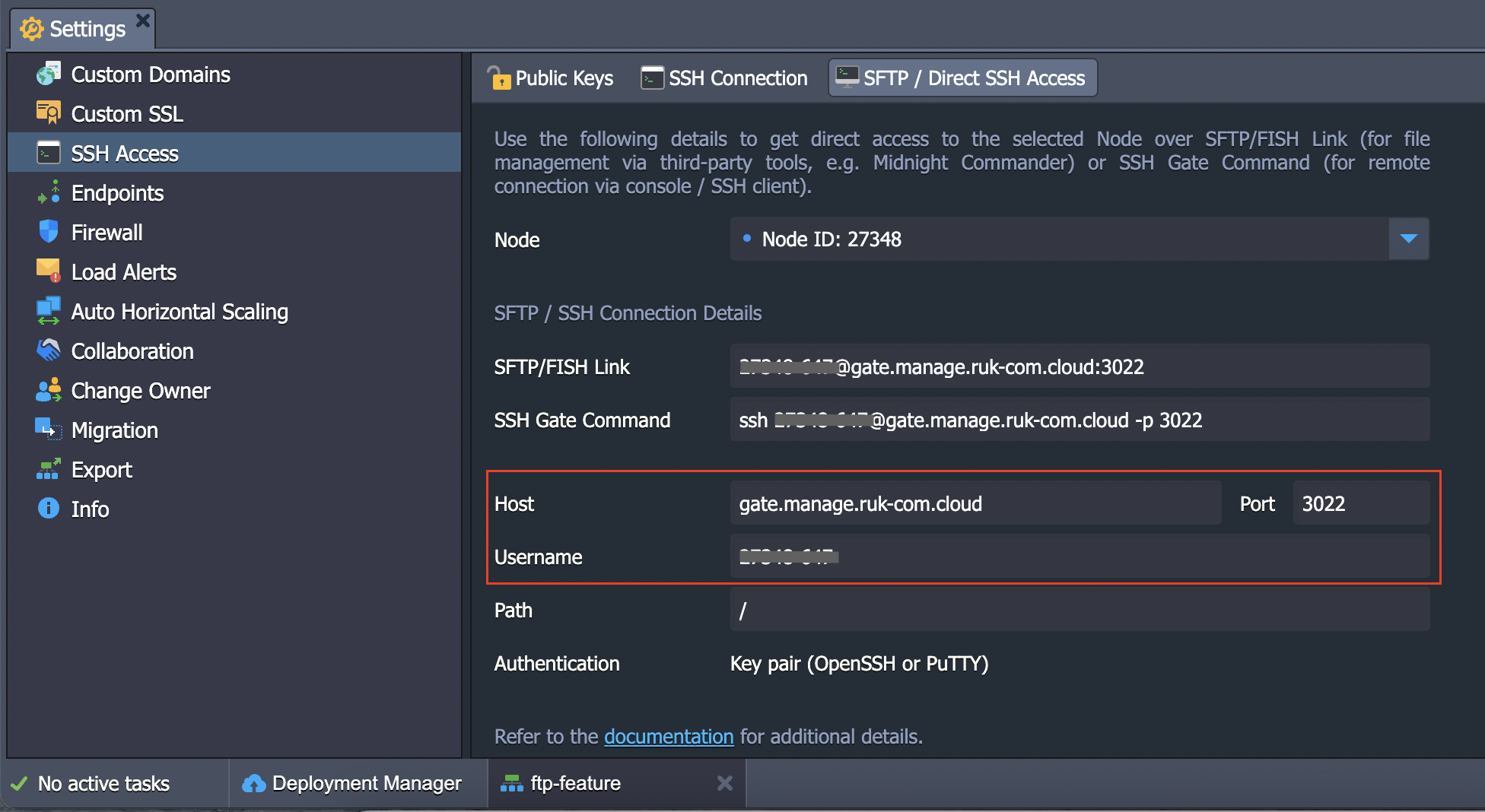Click the Info section icon
This screenshot has height=812, width=1485.
(x=48, y=509)
